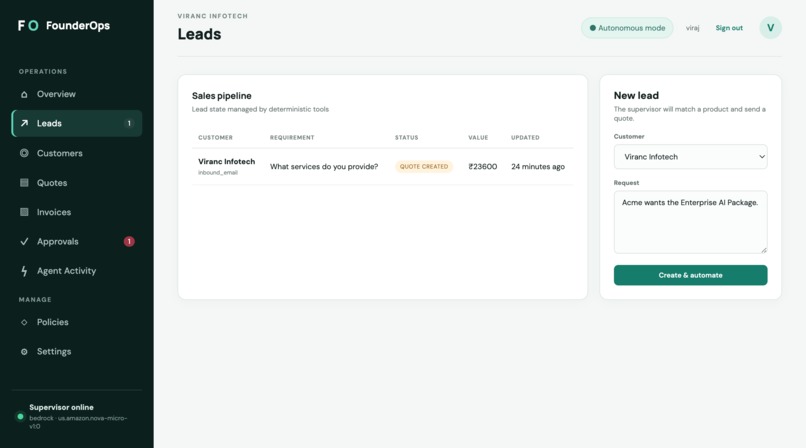
Task: Click the Customers circle icon
Action: [24, 153]
